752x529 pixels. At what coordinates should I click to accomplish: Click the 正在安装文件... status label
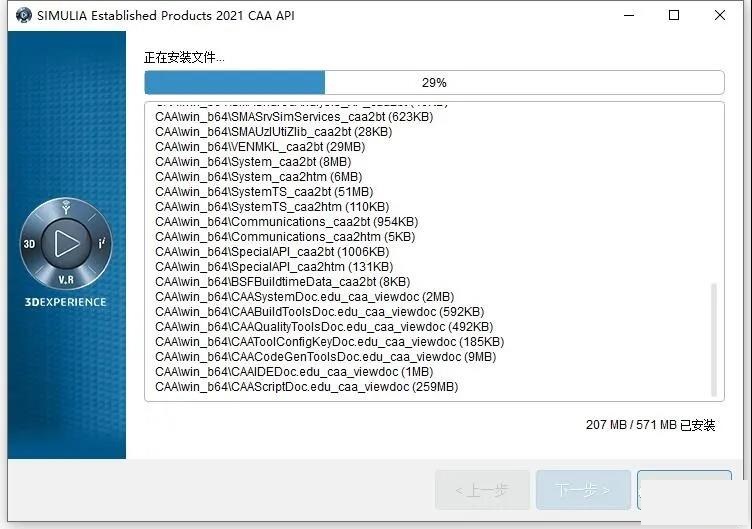pos(184,58)
